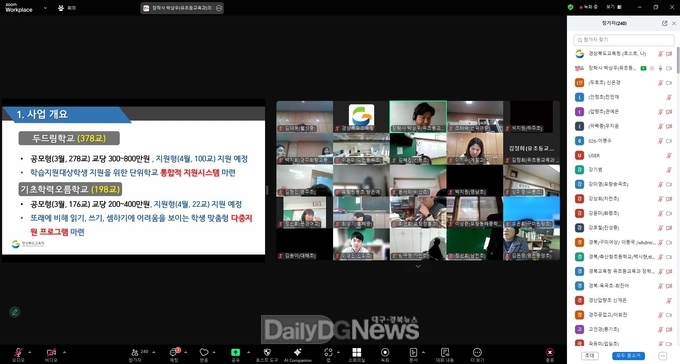Open the 더 보기 more menu

[x=477, y=352]
